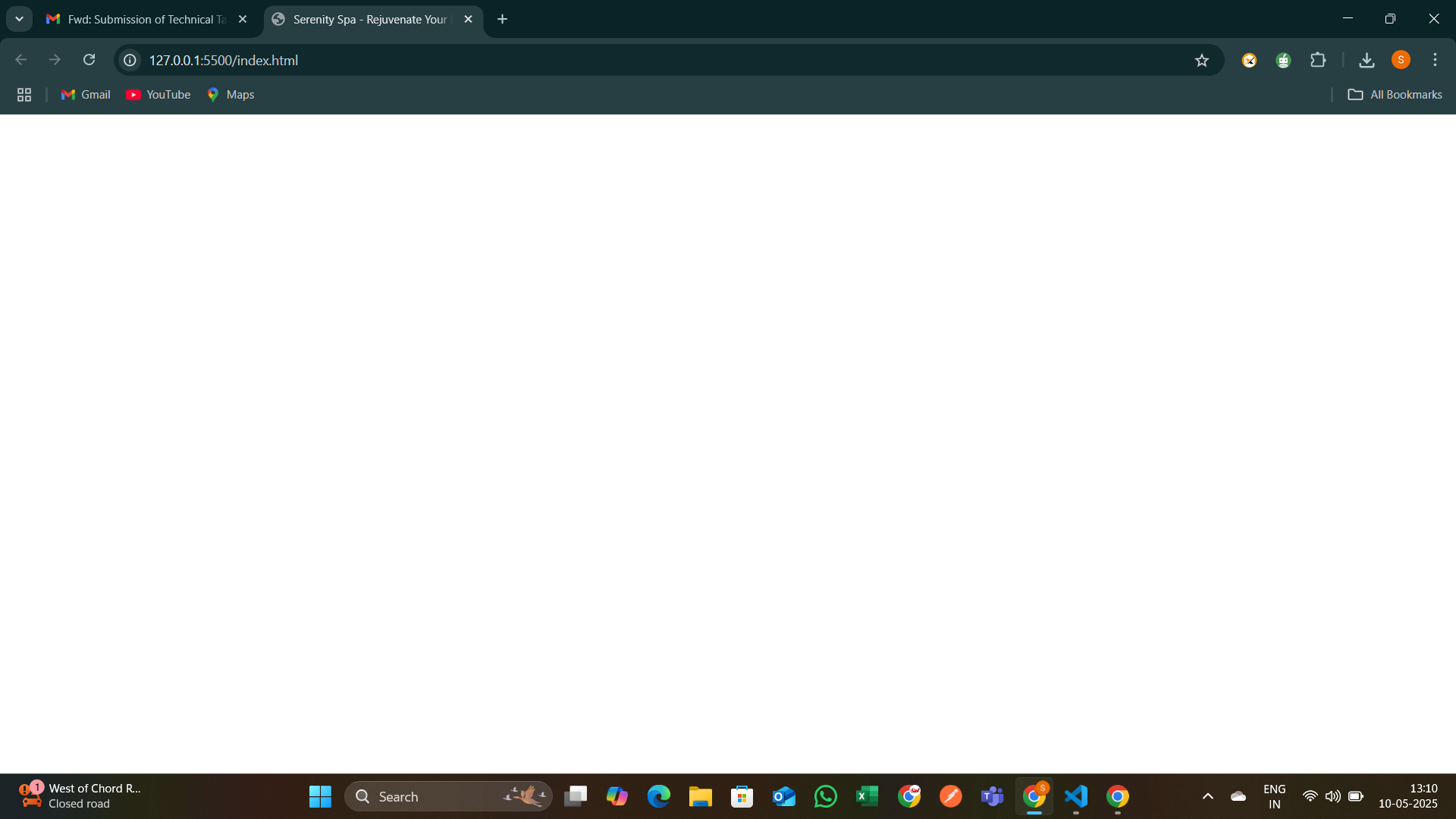Open the Downloads icon in toolbar
This screenshot has width=1456, height=819.
coord(1367,60)
